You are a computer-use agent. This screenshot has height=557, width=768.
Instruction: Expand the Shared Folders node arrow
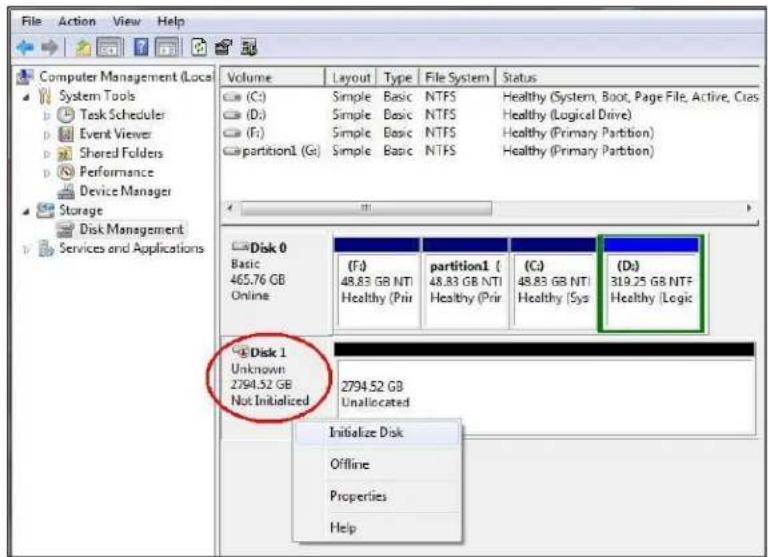pyautogui.click(x=47, y=154)
